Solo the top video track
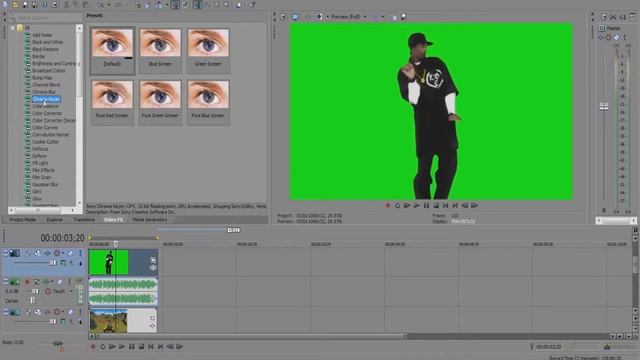Image resolution: width=640 pixels, height=360 pixels. 80,253
